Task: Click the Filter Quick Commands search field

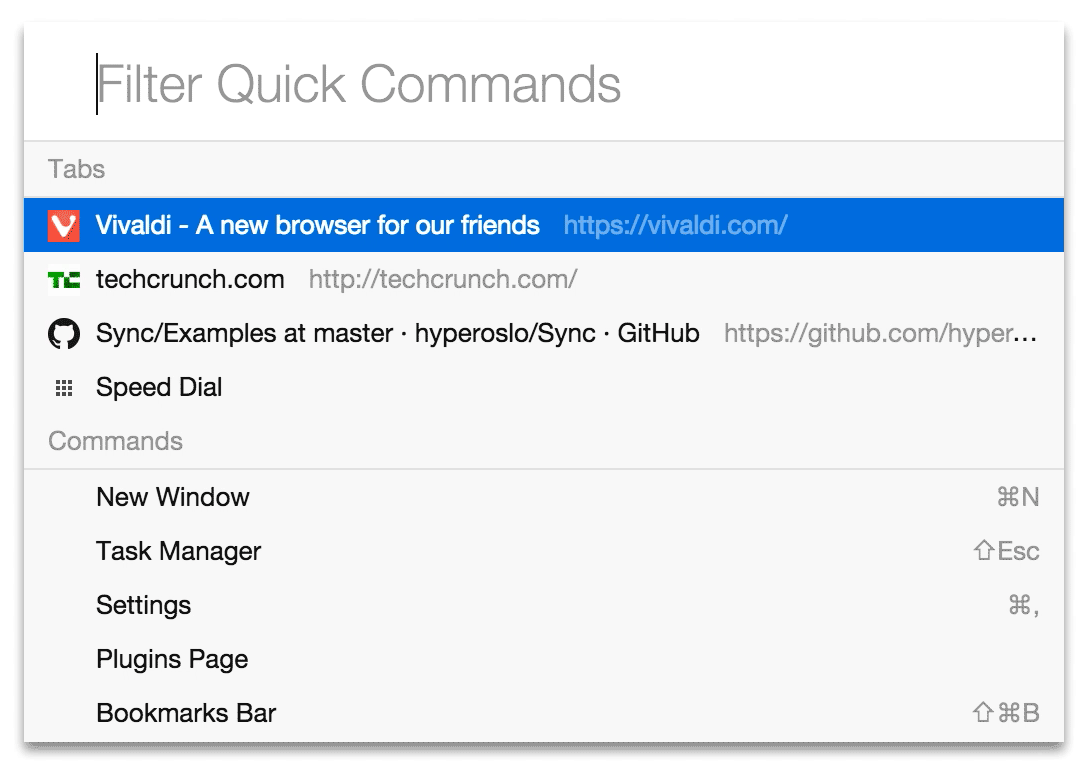Action: pyautogui.click(x=540, y=84)
